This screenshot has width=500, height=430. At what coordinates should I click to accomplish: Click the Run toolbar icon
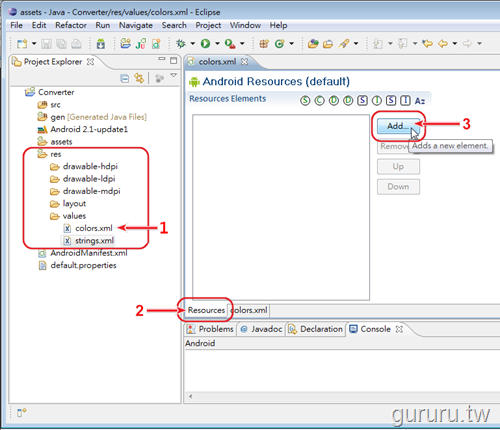coord(205,43)
